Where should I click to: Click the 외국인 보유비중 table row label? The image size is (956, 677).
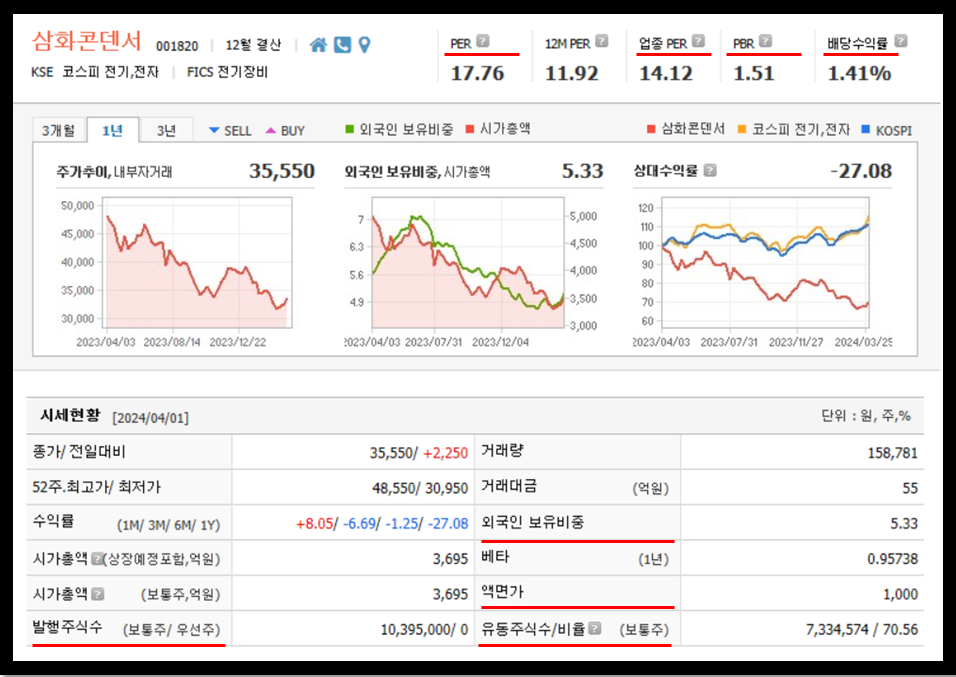coord(532,521)
